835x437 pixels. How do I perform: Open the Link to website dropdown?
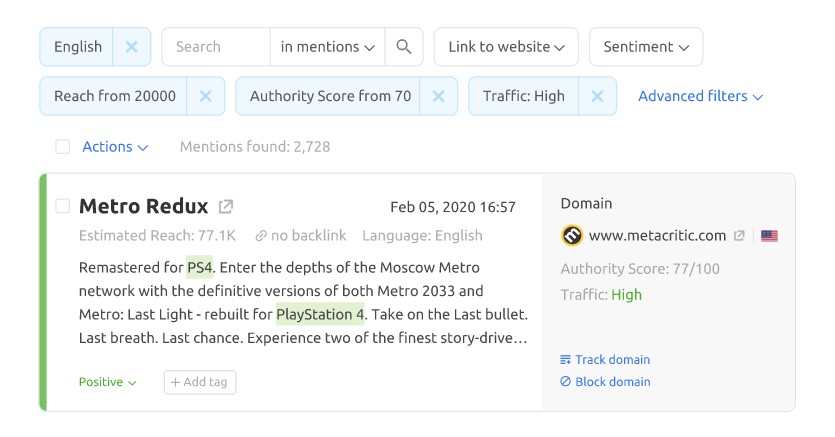click(x=506, y=47)
